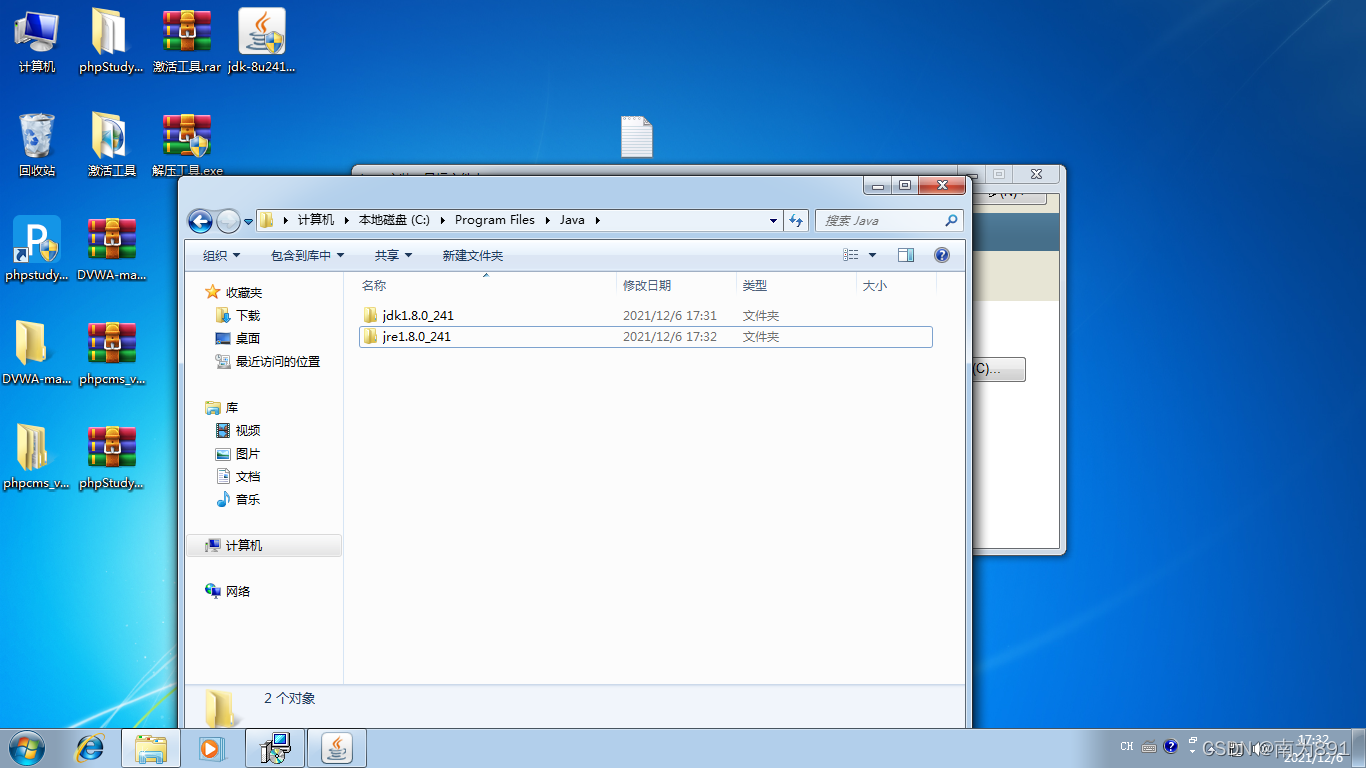The height and width of the screenshot is (768, 1366).
Task: Select the 回收站 recycle bin icon
Action: tap(37, 145)
